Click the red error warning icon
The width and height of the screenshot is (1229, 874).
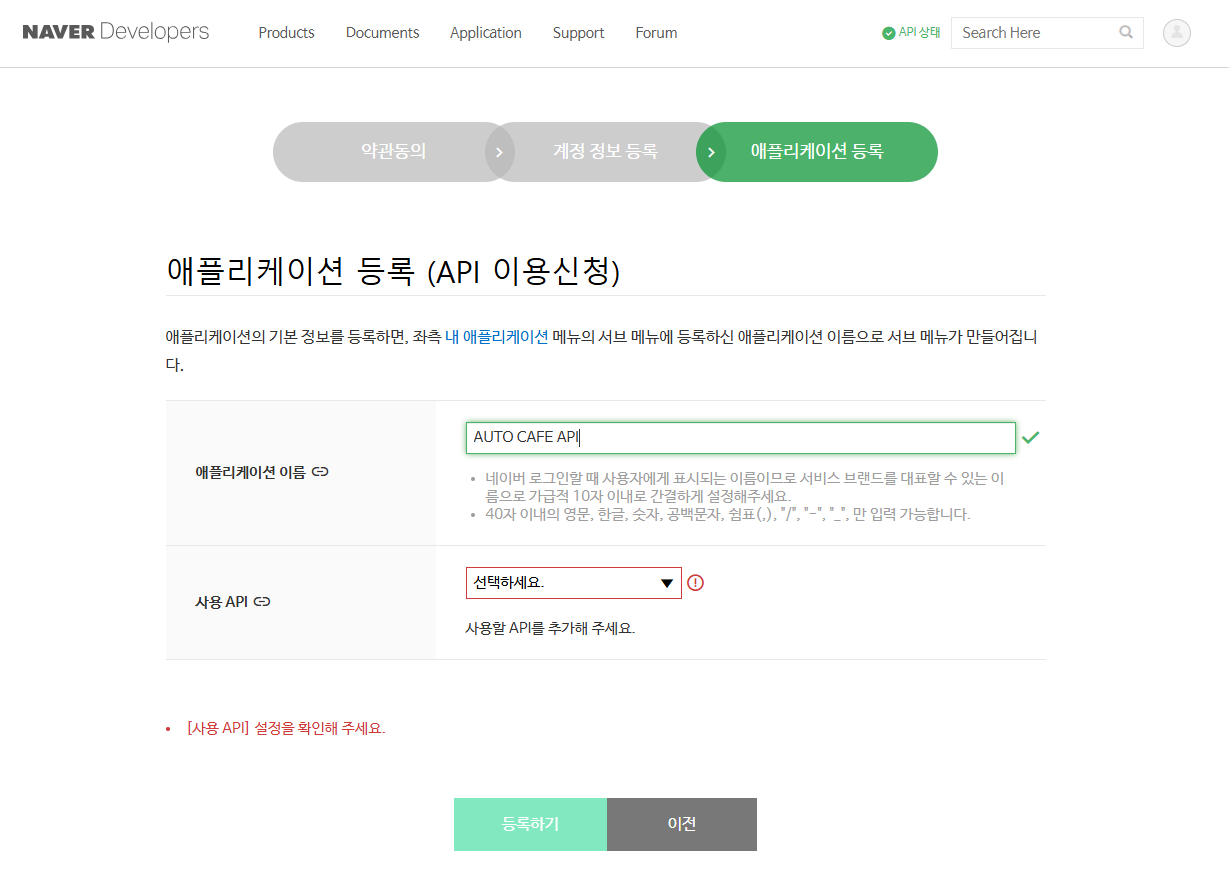[696, 583]
